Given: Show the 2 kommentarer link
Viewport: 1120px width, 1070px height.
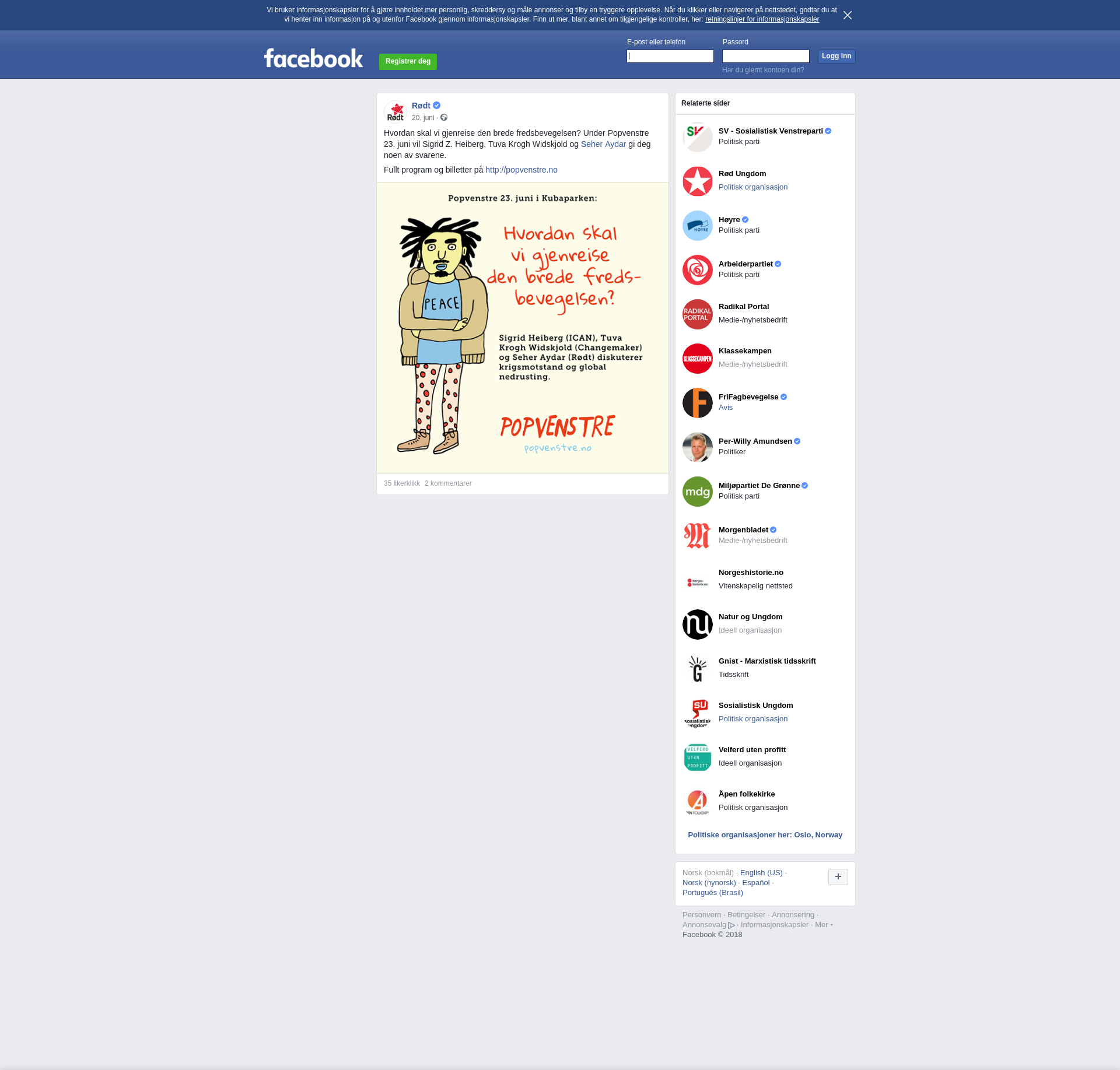Looking at the screenshot, I should point(448,483).
